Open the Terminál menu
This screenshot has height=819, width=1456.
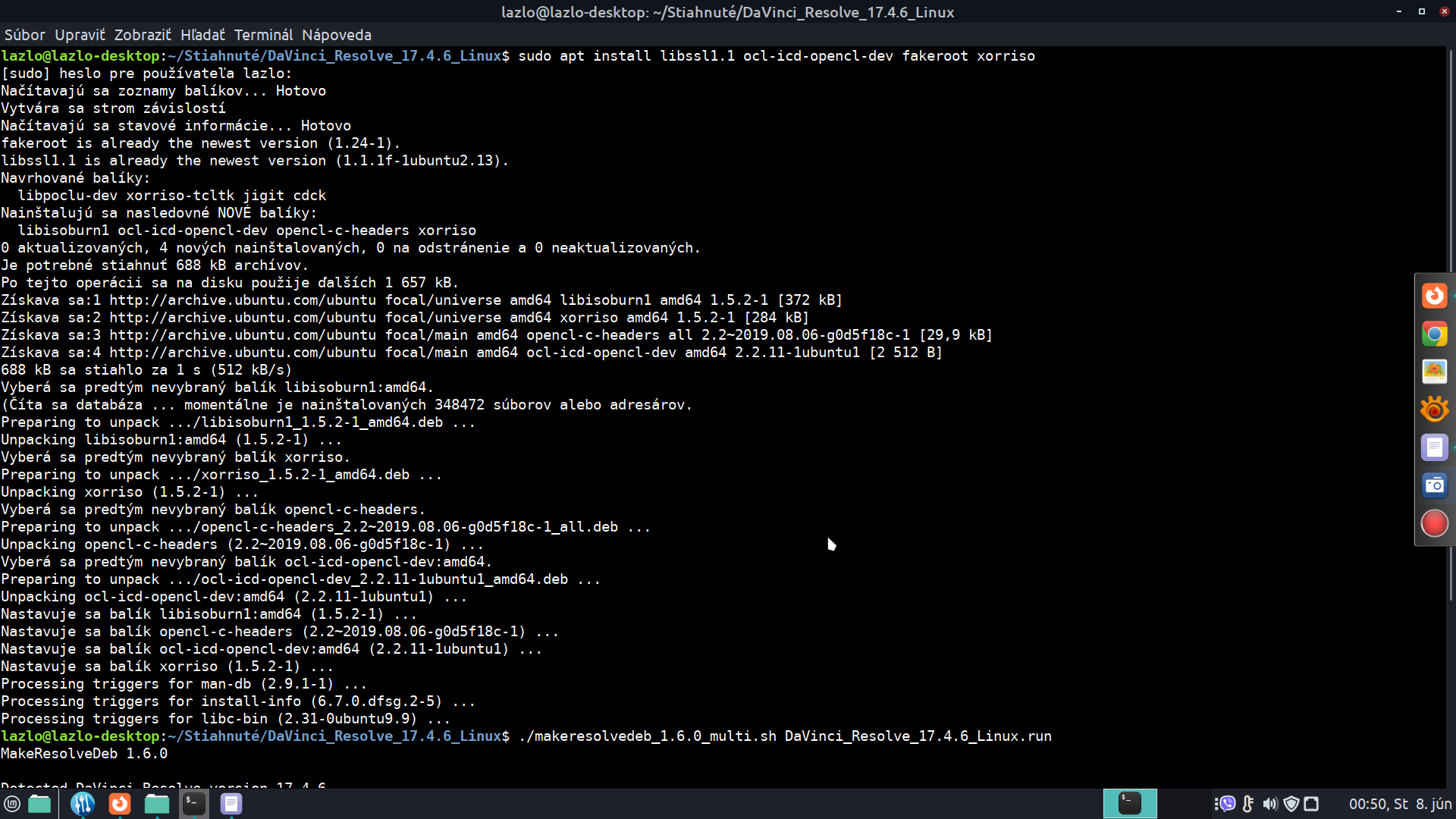coord(263,35)
